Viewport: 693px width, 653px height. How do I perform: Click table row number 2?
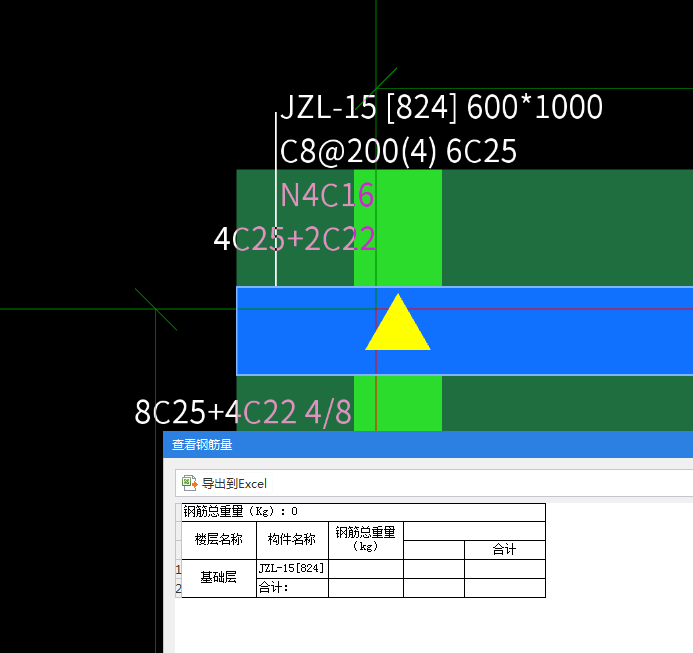pyautogui.click(x=179, y=588)
